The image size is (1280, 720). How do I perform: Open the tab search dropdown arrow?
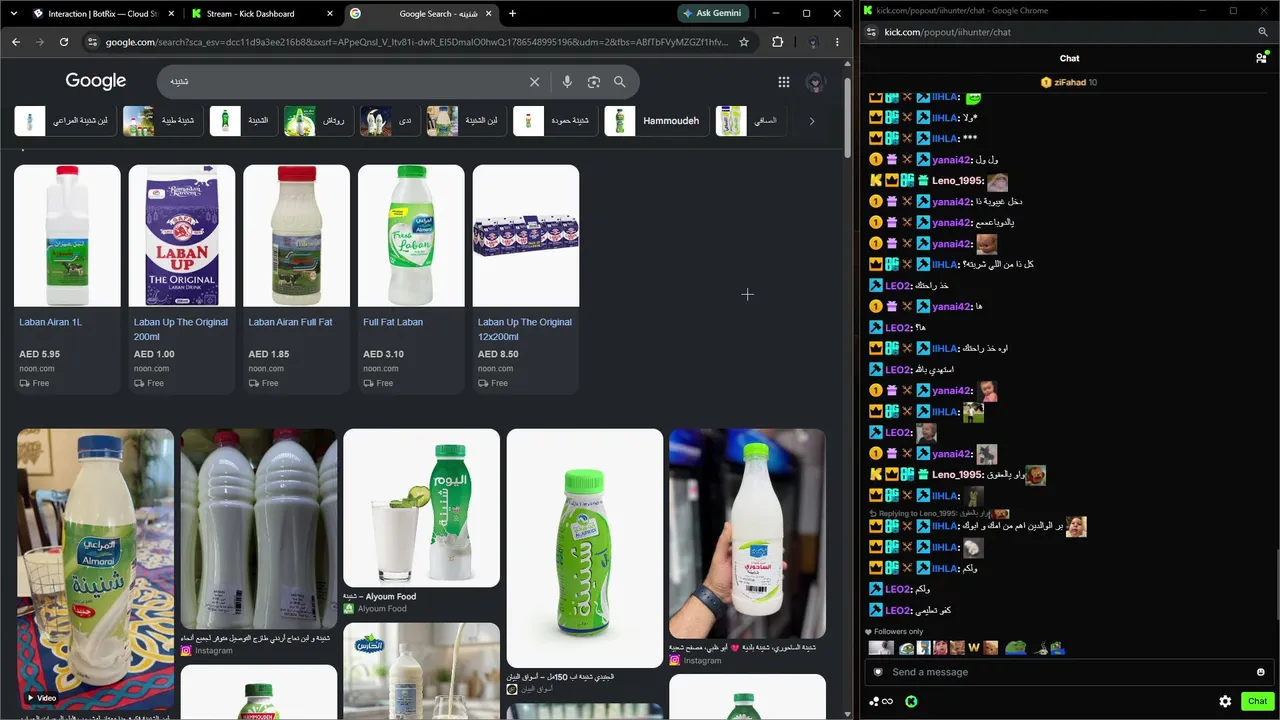pyautogui.click(x=14, y=14)
